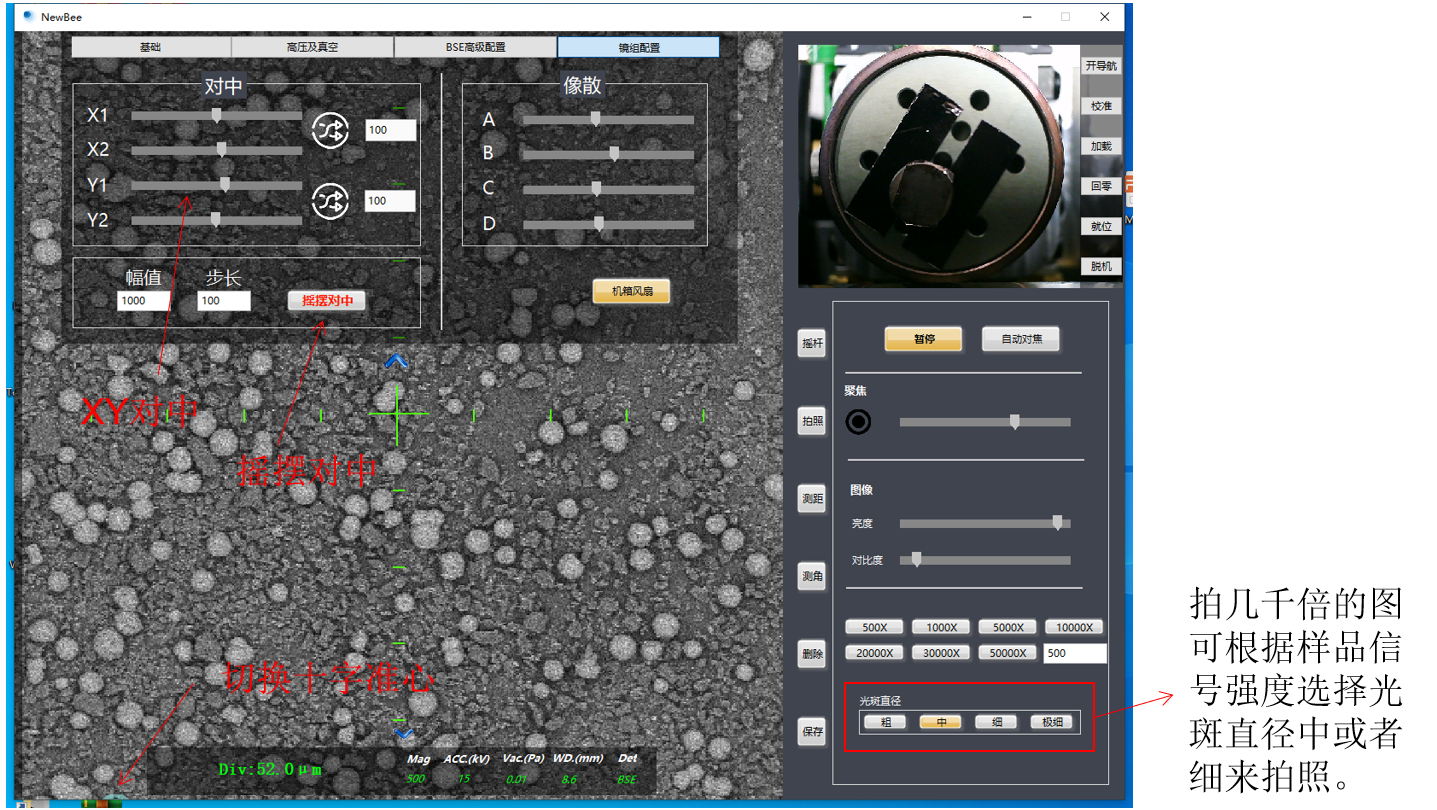Open the BSE高级配置 tab
This screenshot has height=810, width=1437.
475,47
